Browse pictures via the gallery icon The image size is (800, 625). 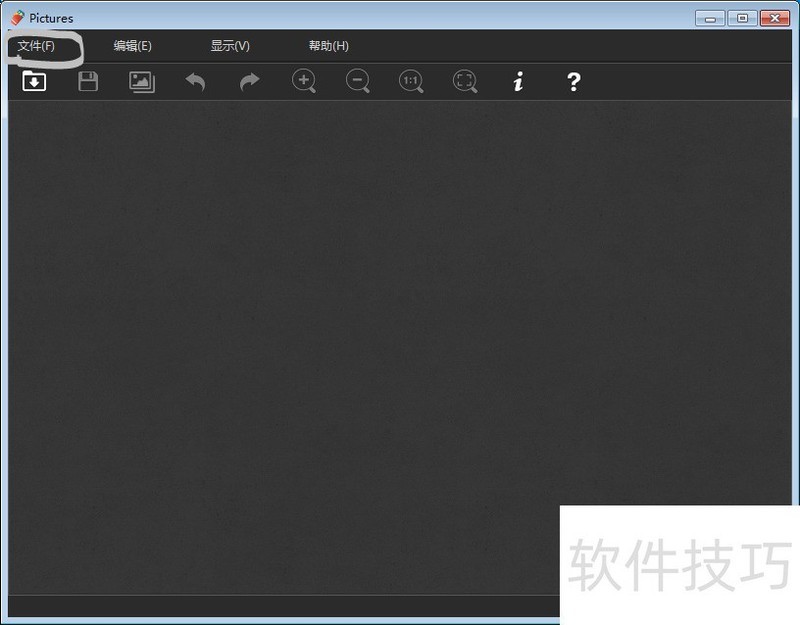[141, 82]
